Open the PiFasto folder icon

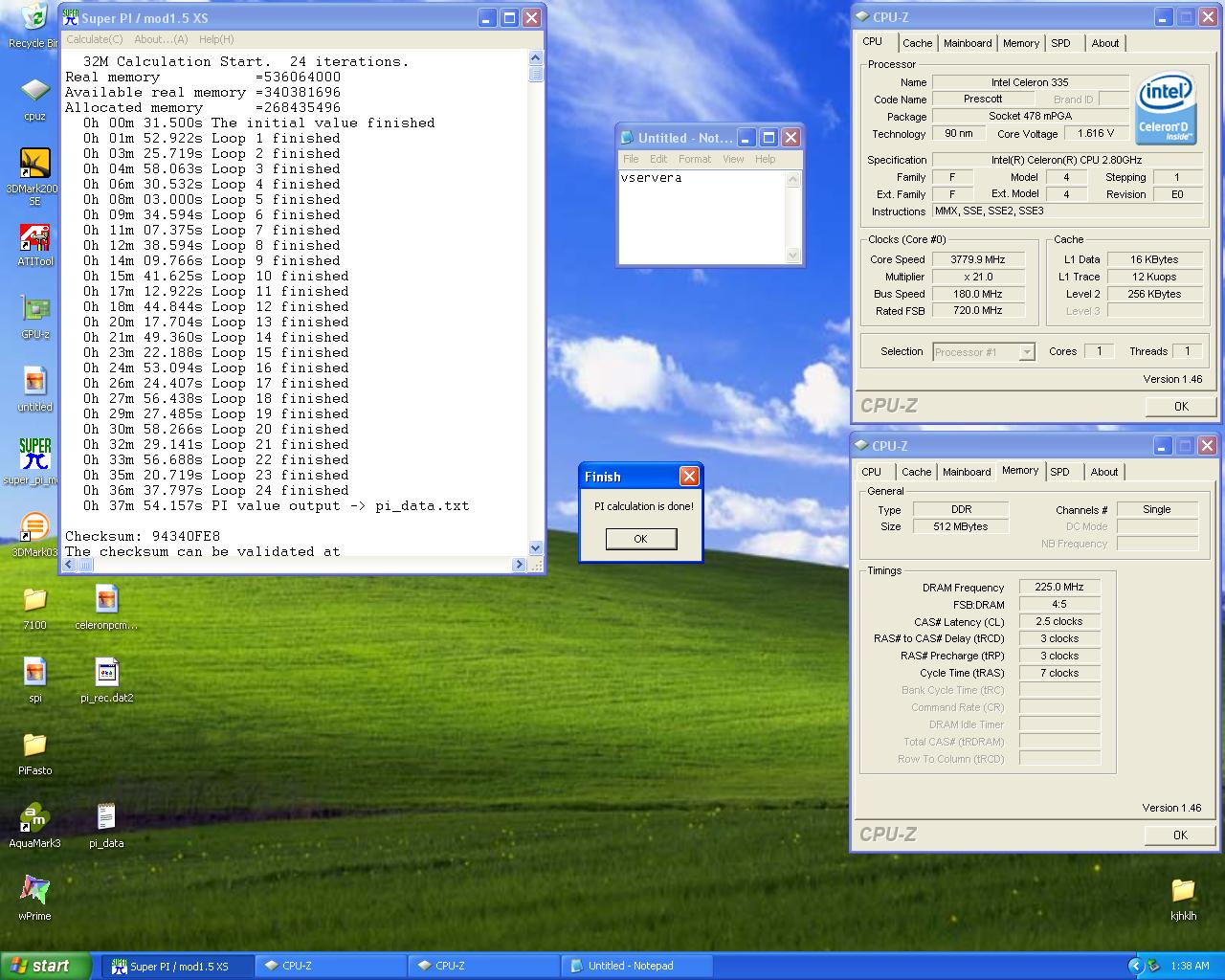34,746
